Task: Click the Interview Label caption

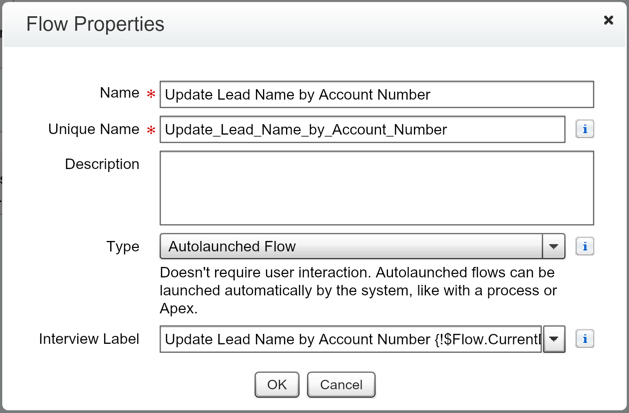Action: click(x=89, y=339)
